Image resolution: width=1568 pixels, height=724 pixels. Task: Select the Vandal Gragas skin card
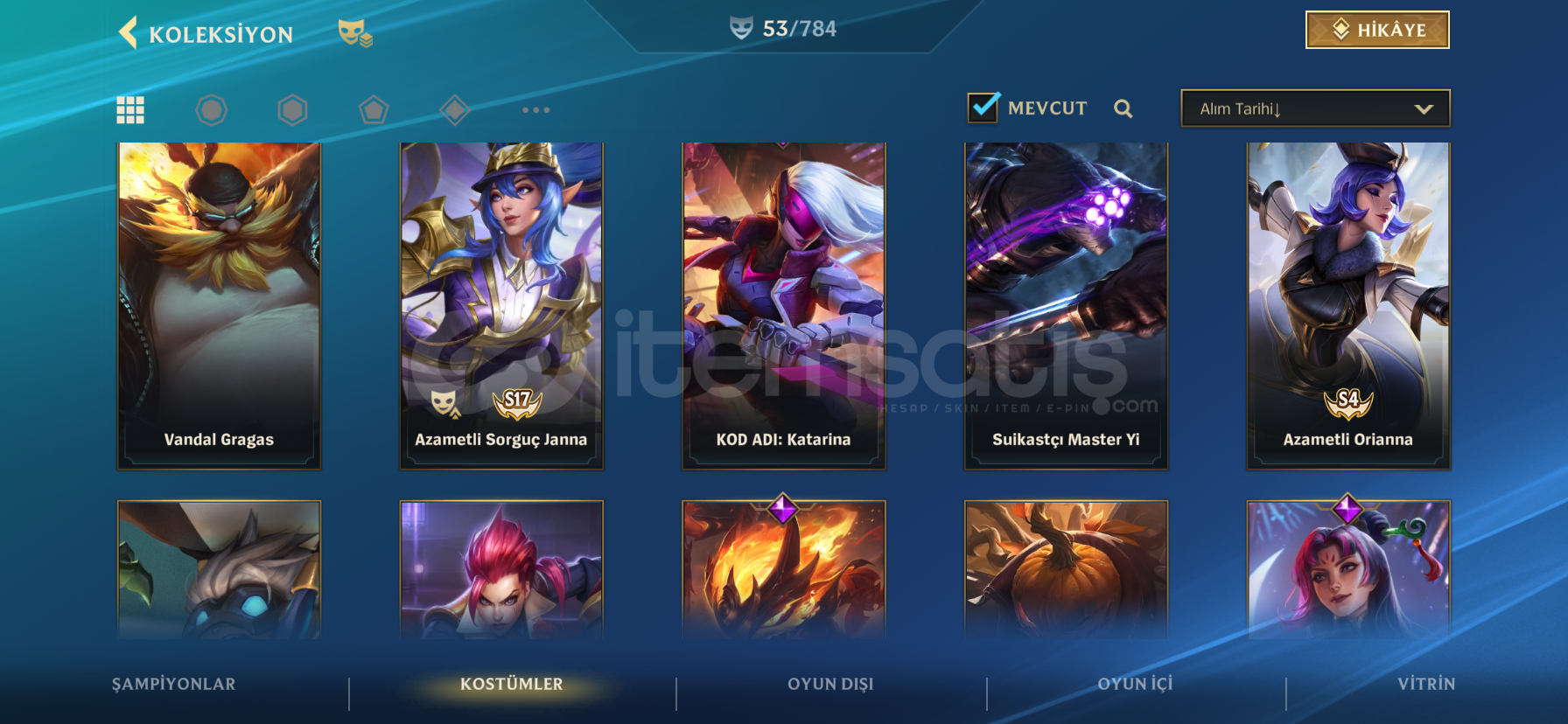(219, 306)
